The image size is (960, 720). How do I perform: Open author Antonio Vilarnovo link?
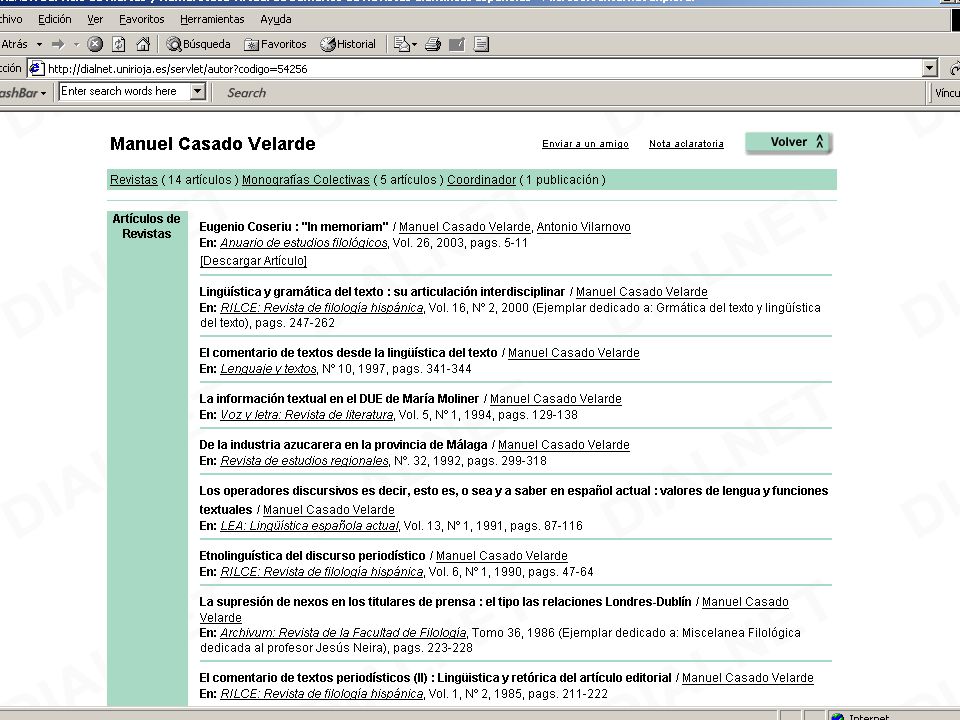coord(583,227)
